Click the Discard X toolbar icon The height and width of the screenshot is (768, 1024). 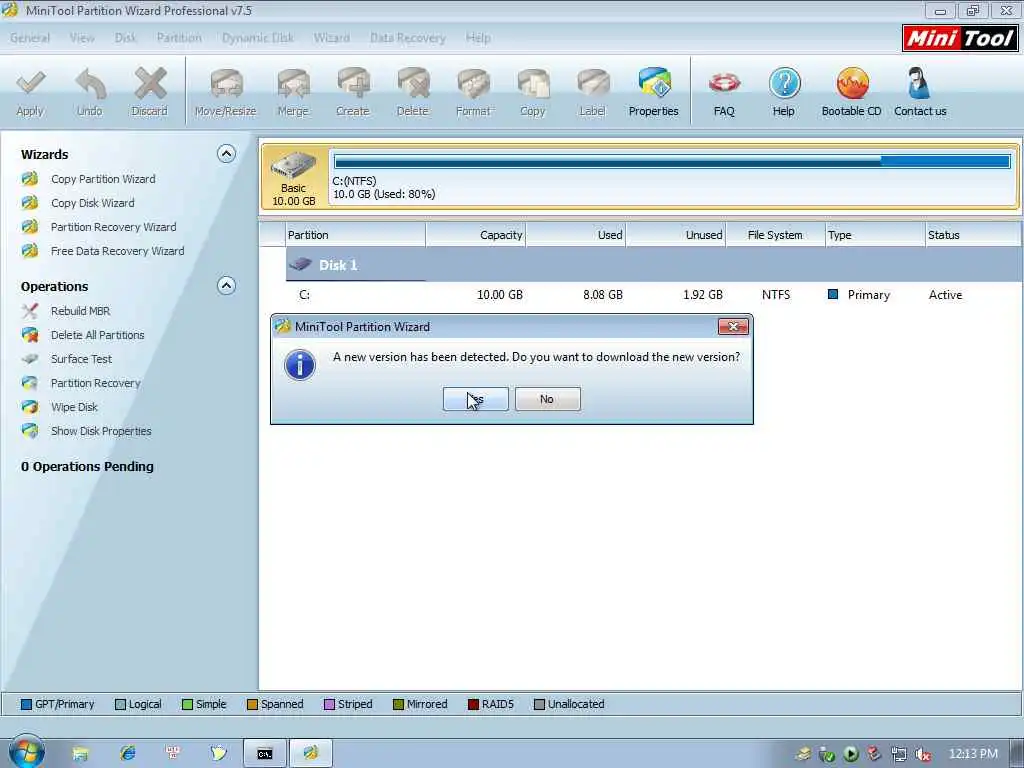[x=150, y=84]
